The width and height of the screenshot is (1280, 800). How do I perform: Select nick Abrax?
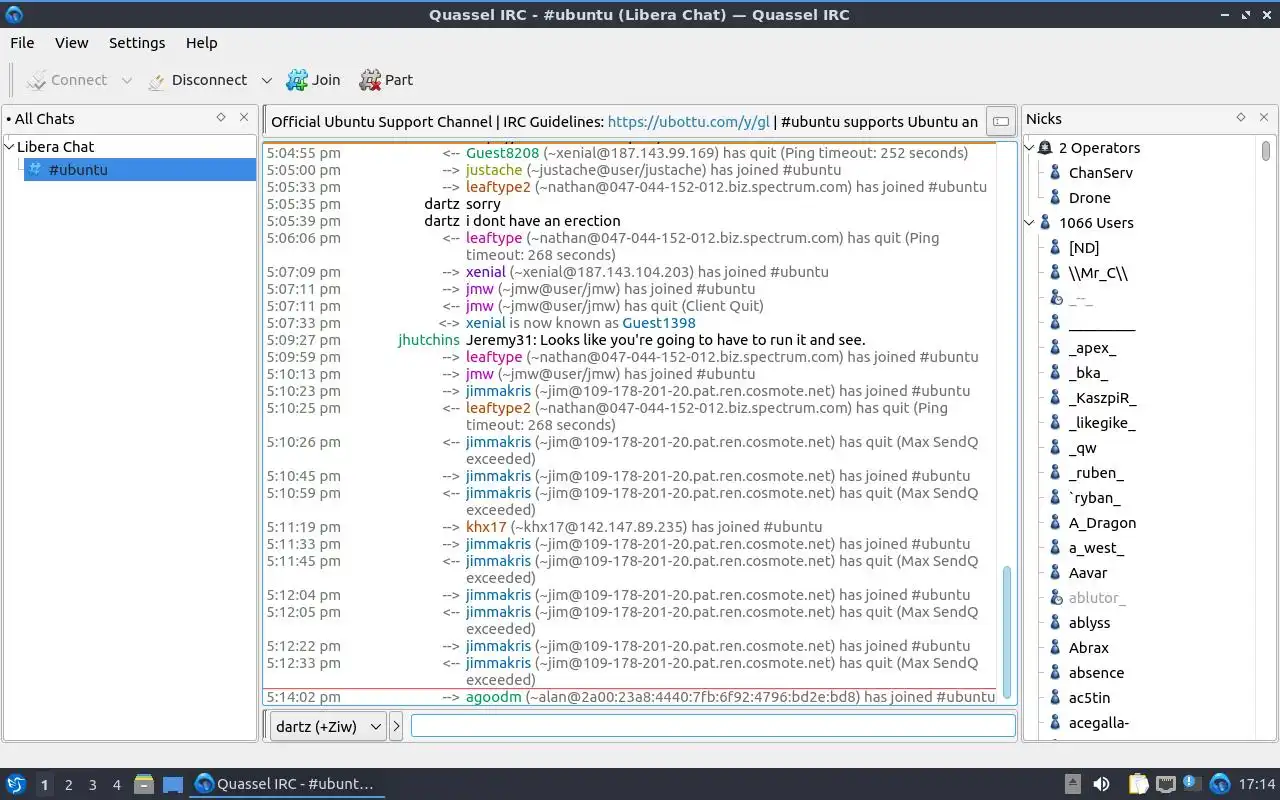tap(1088, 648)
